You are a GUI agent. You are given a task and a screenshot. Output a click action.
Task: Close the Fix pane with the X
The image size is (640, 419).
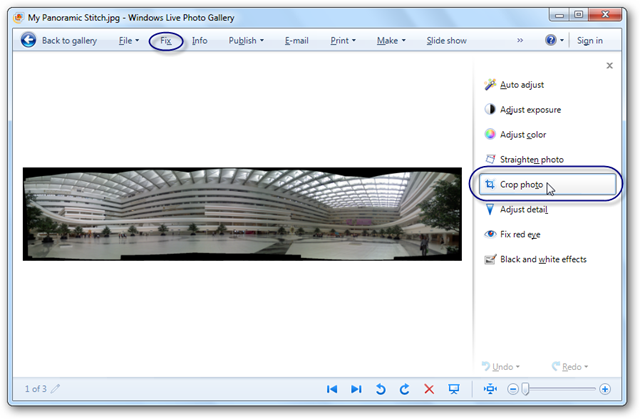609,65
